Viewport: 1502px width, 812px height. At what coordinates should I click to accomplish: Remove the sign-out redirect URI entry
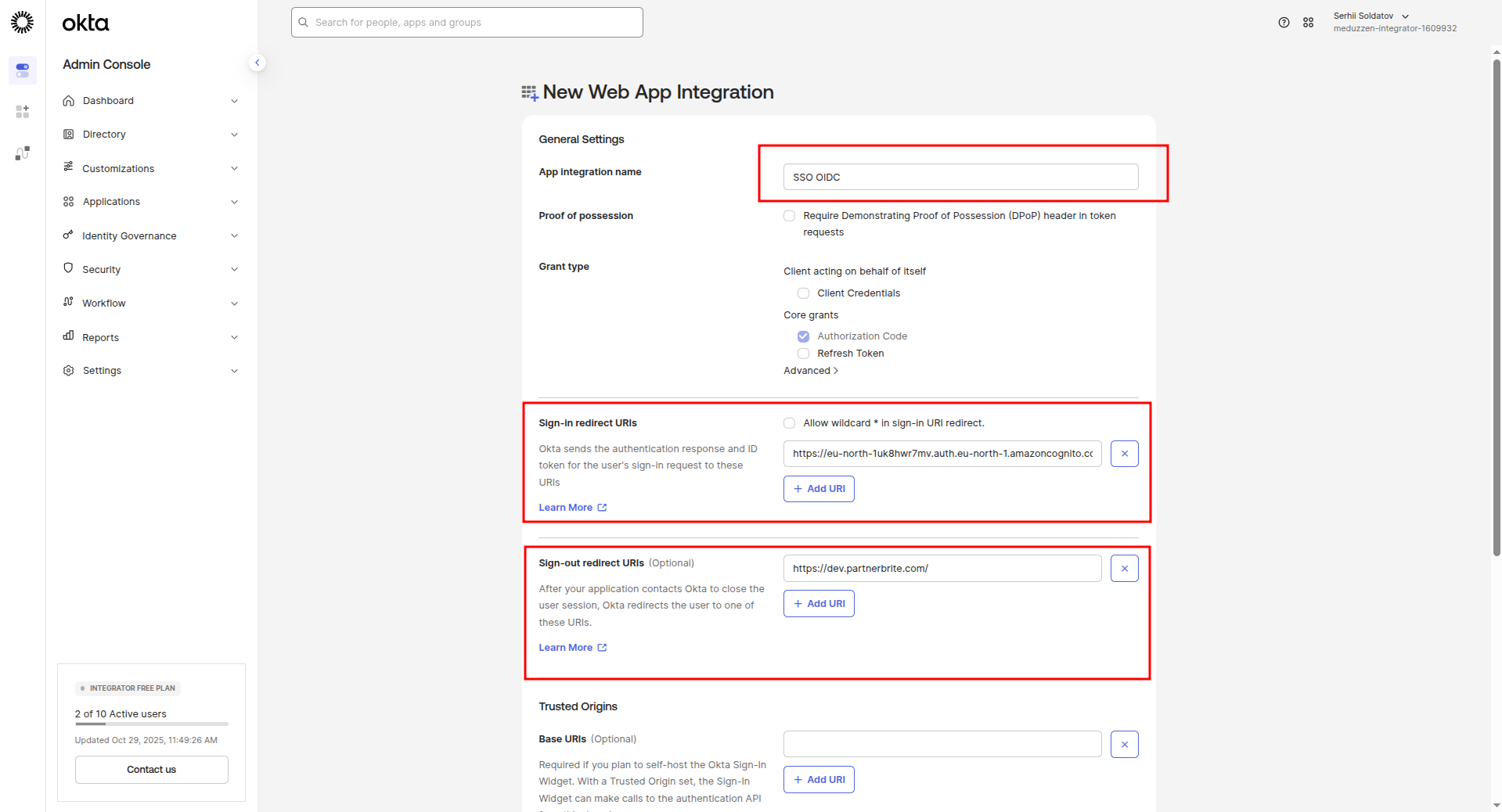1124,569
